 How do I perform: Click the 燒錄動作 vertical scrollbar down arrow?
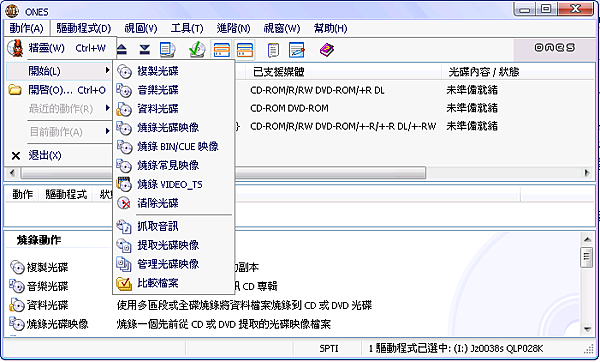[587, 329]
